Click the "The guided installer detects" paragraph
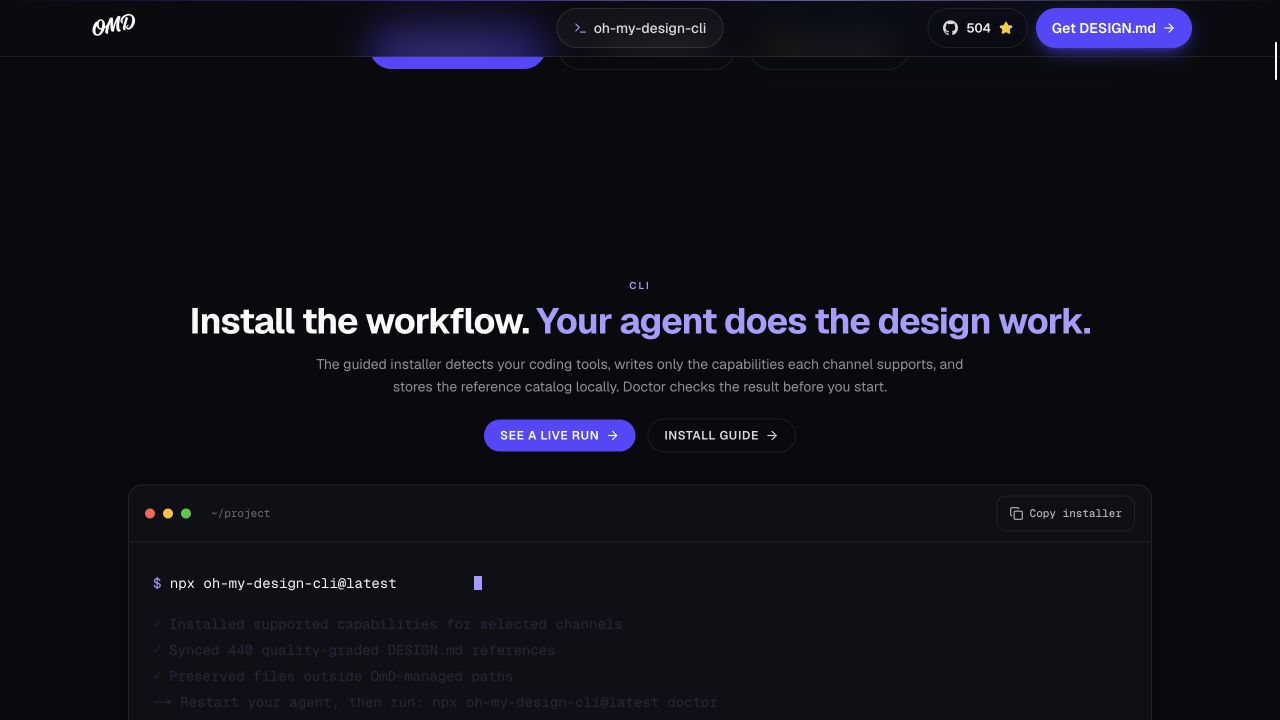 640,375
